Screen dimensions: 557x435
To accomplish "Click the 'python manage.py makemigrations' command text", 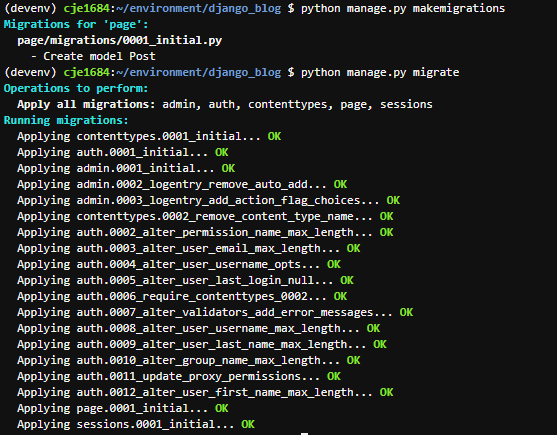I will click(x=403, y=8).
